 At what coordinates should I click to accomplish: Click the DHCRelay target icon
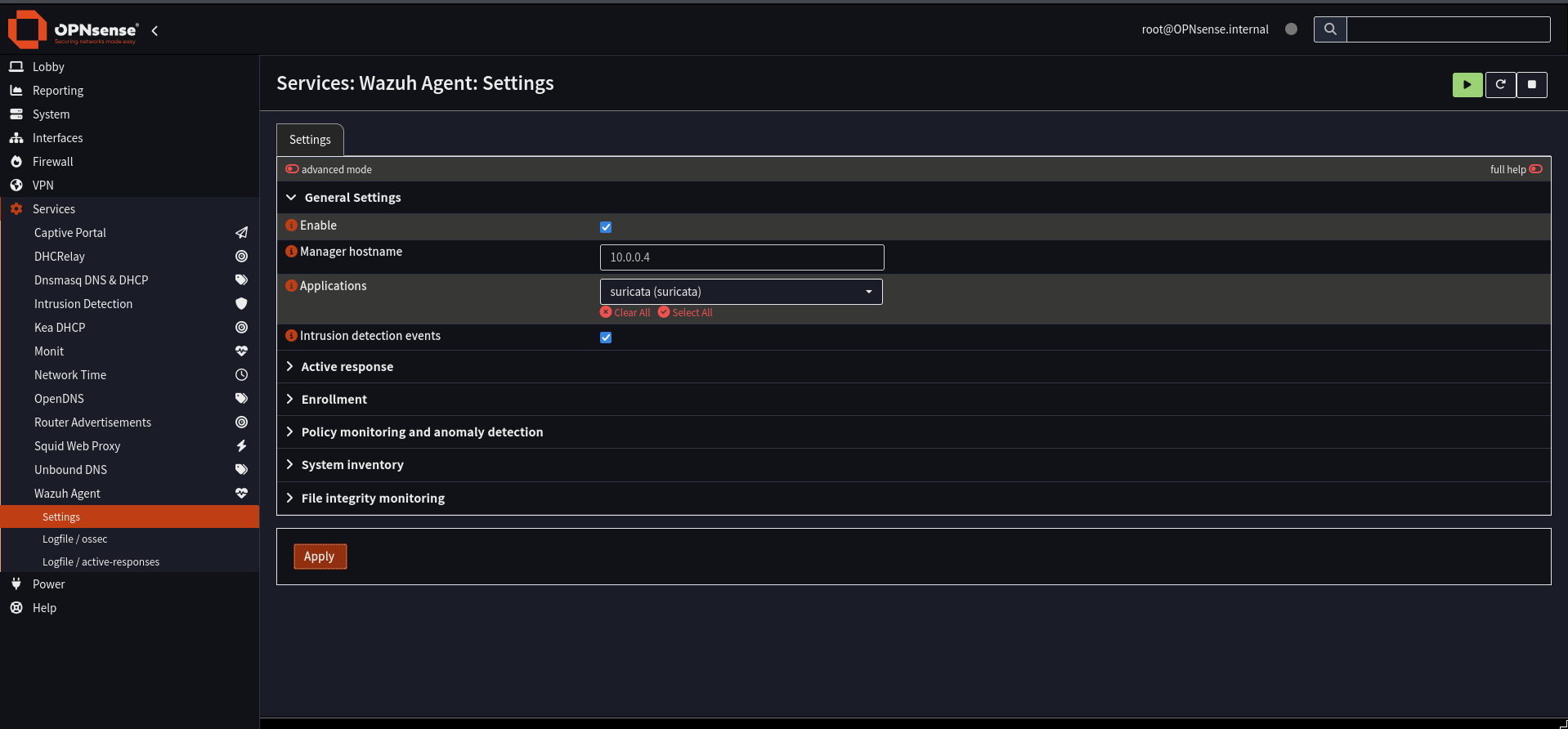click(x=241, y=257)
